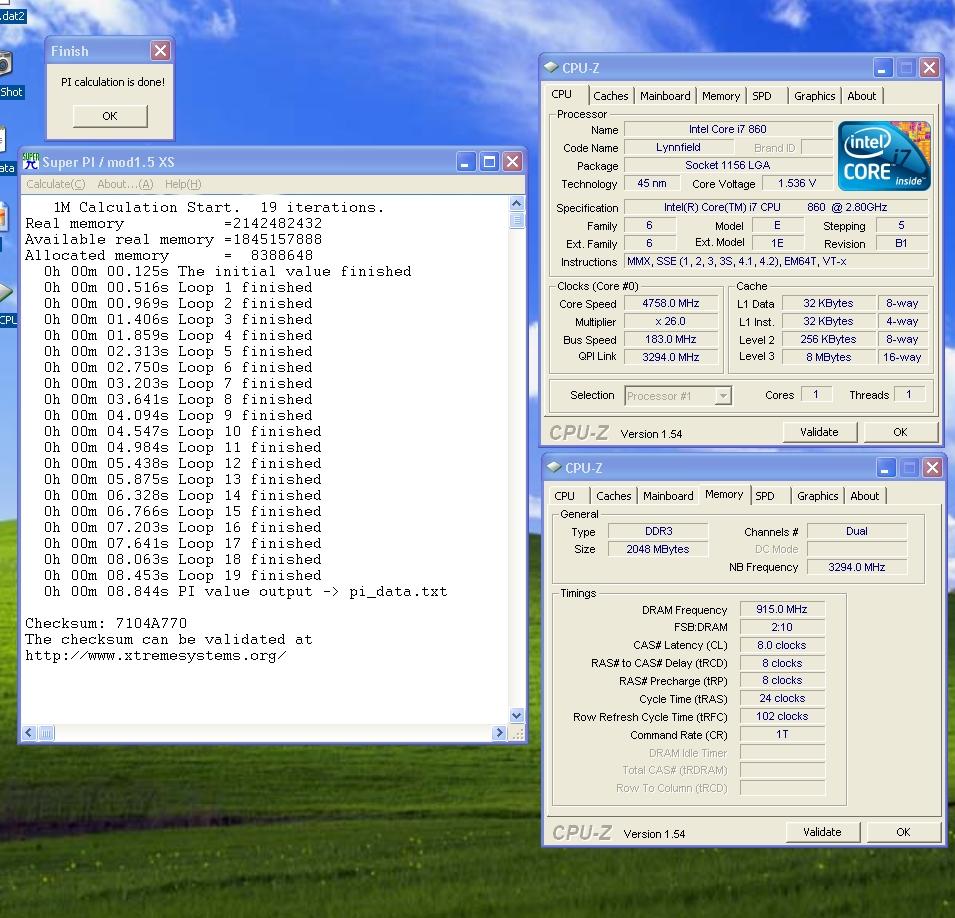Click the Core Speed 4758.0 MHz field
Image resolution: width=955 pixels, height=918 pixels.
(671, 303)
